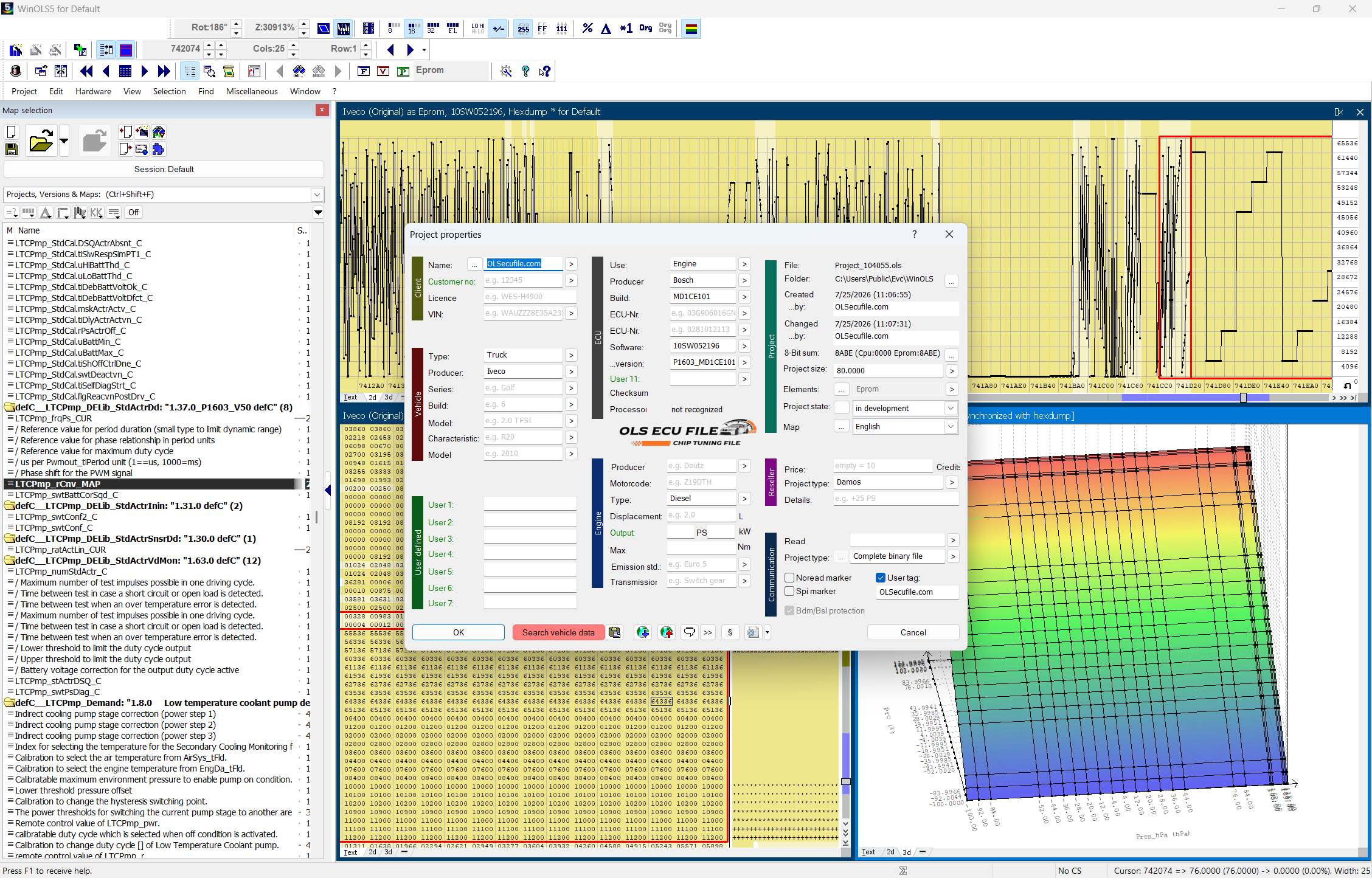
Task: Click the >> expand button in dialog
Action: (708, 632)
